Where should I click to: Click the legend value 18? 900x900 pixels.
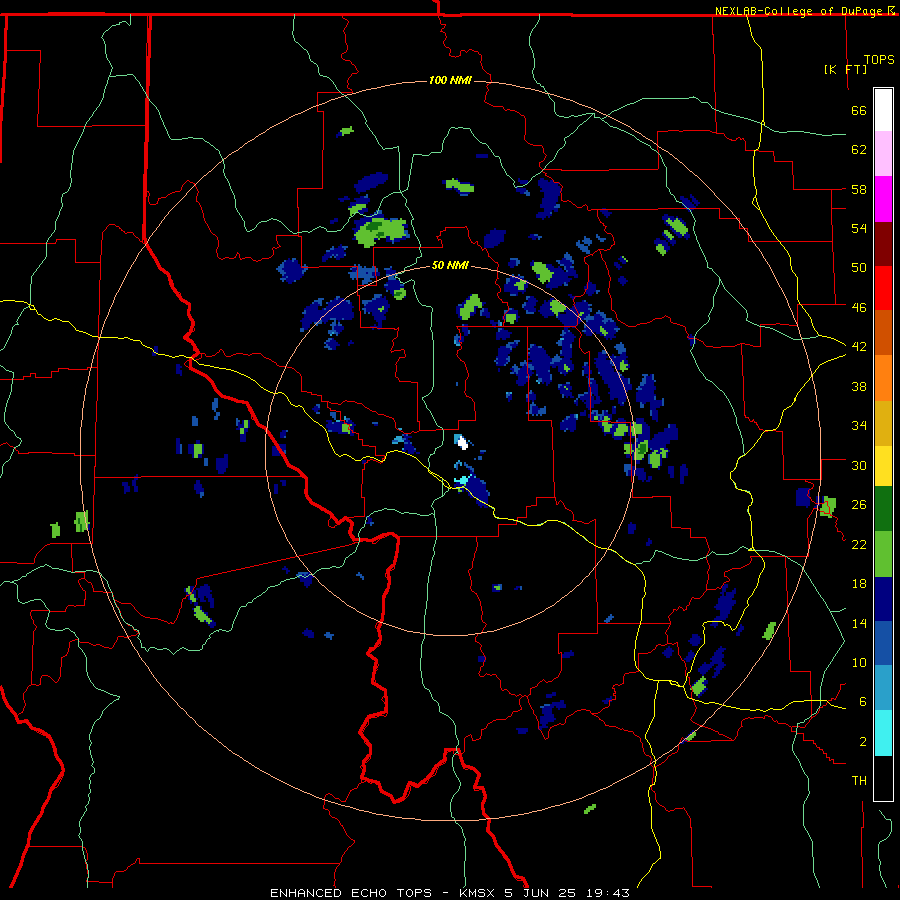[x=859, y=584]
